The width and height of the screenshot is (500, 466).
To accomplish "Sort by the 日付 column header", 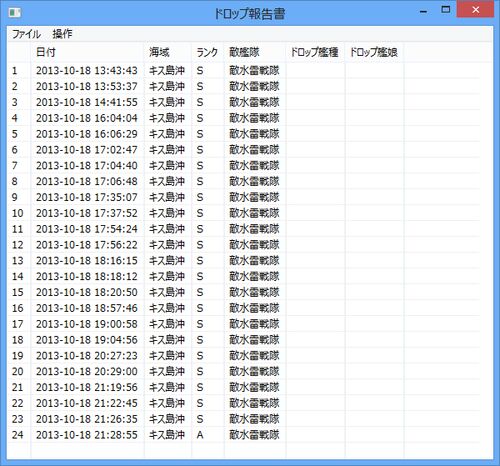I will pos(88,52).
